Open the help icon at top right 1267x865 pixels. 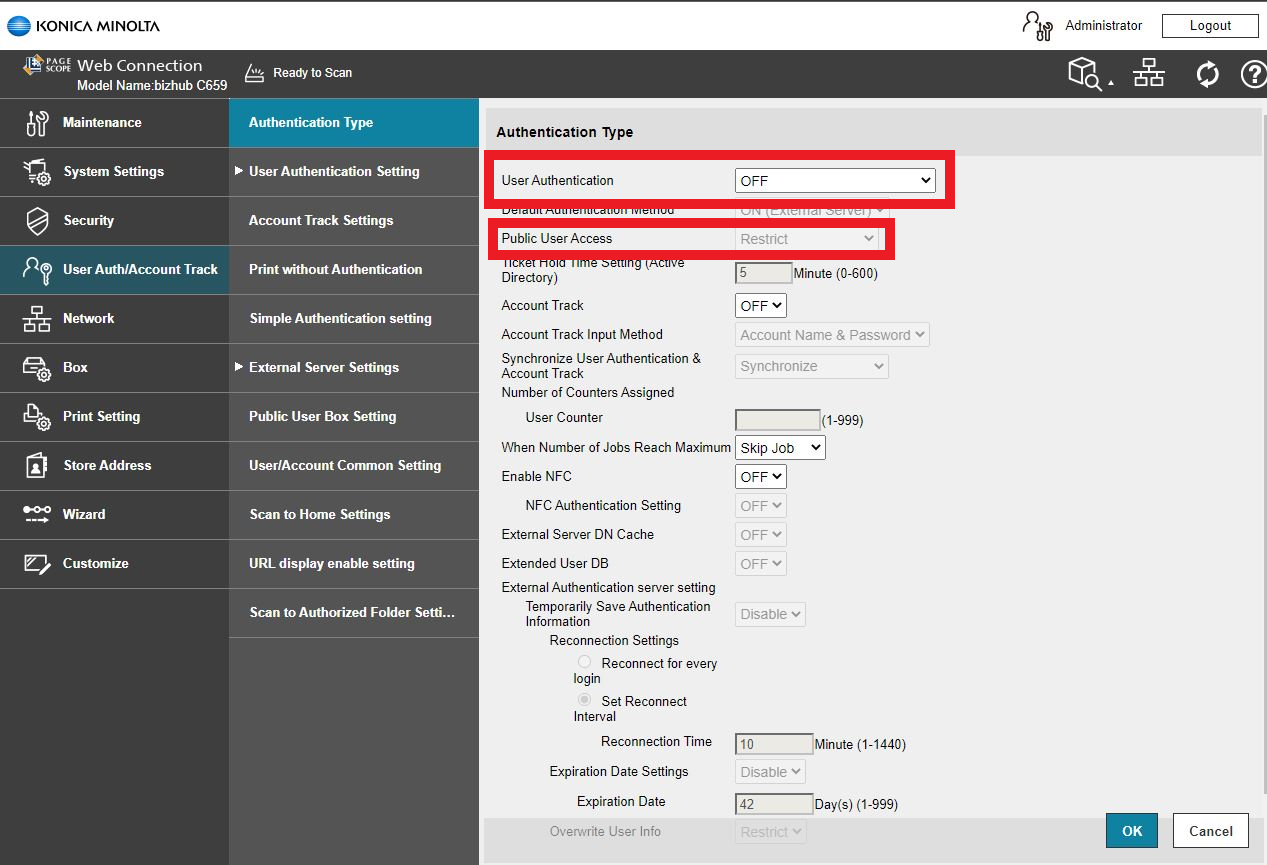(1254, 73)
